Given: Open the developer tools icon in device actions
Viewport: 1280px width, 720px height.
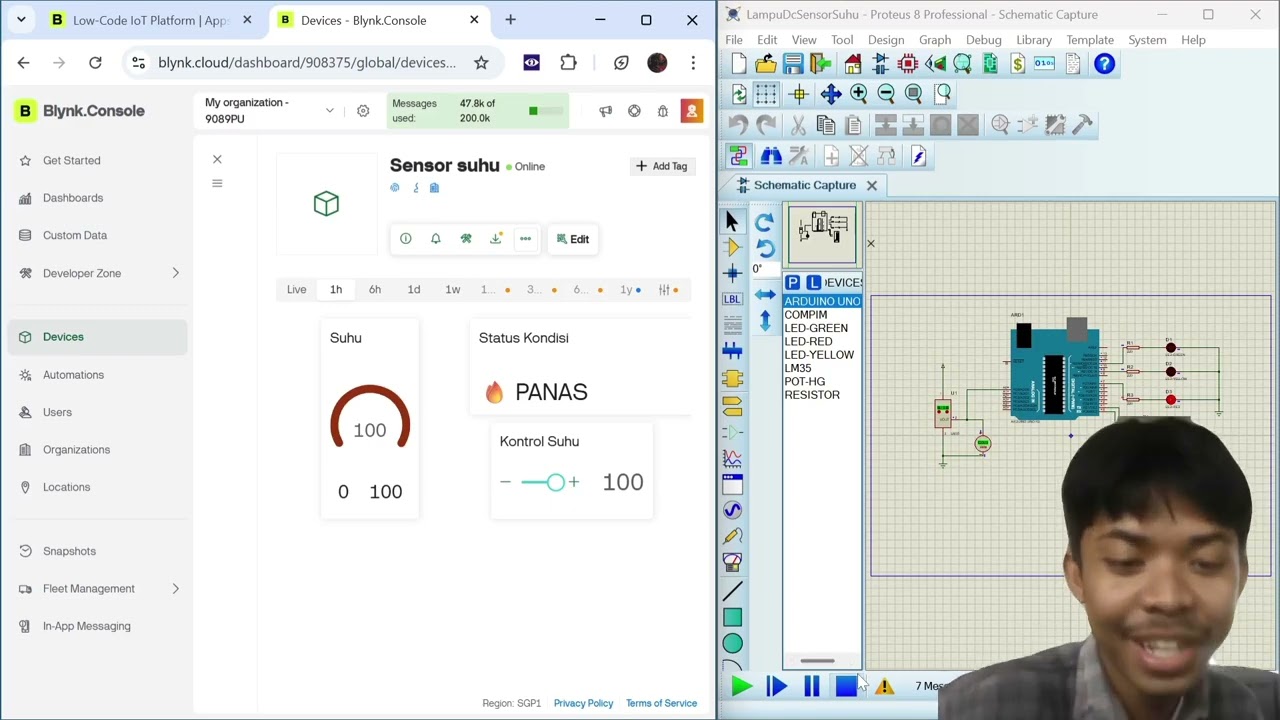Looking at the screenshot, I should 465,239.
